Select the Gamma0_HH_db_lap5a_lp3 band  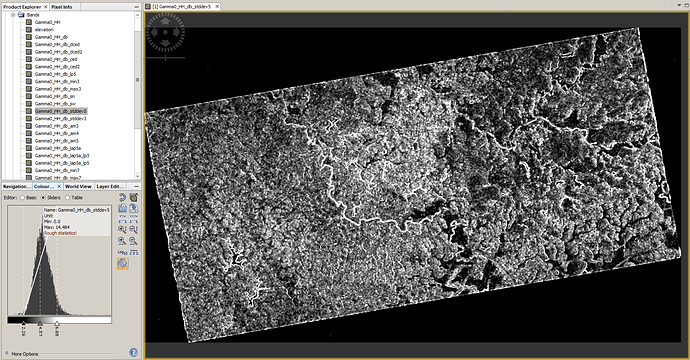pyautogui.click(x=62, y=155)
